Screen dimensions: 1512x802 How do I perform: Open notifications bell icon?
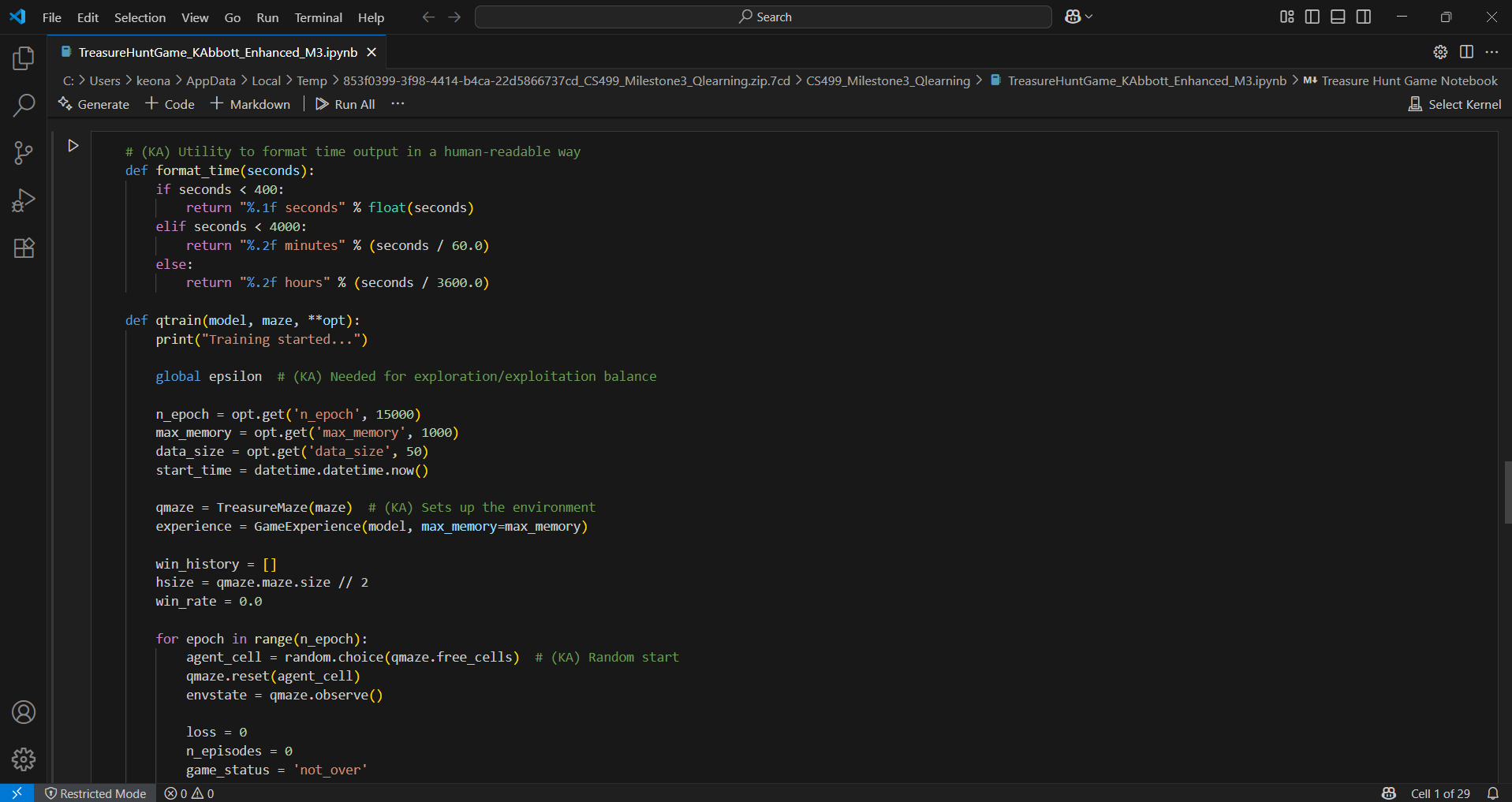click(x=1493, y=793)
